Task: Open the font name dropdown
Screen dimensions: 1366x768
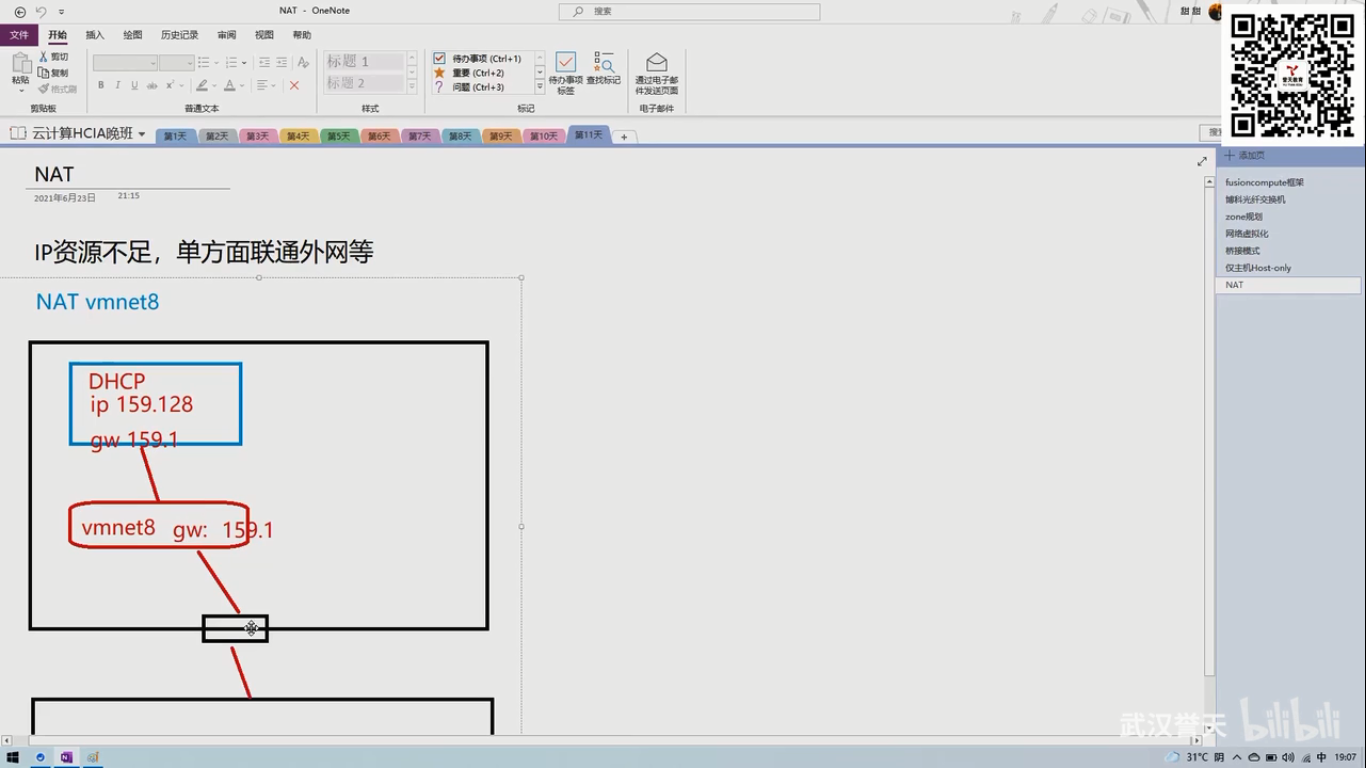Action: coord(153,63)
